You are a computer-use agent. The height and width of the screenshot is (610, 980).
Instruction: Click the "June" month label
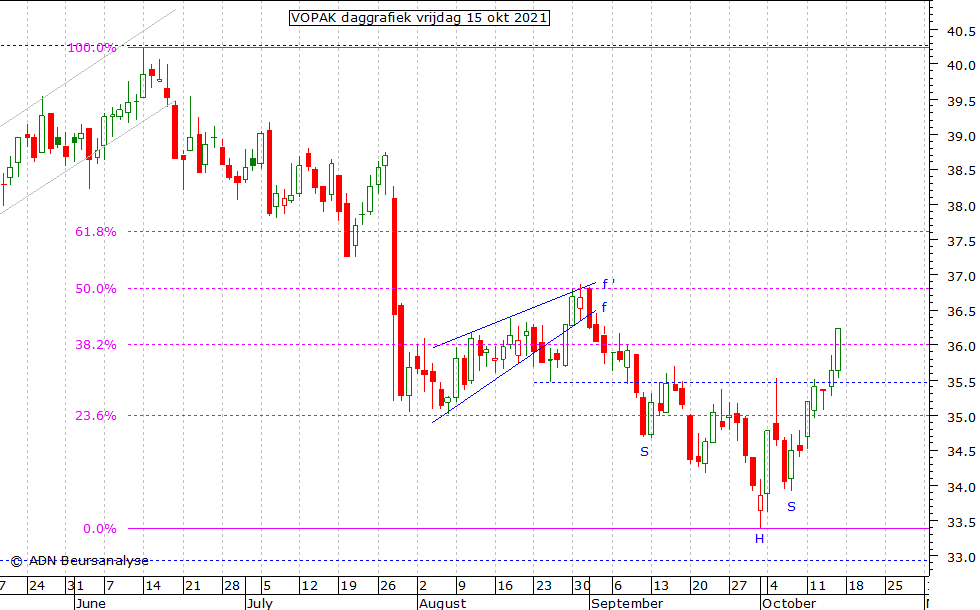(x=91, y=603)
